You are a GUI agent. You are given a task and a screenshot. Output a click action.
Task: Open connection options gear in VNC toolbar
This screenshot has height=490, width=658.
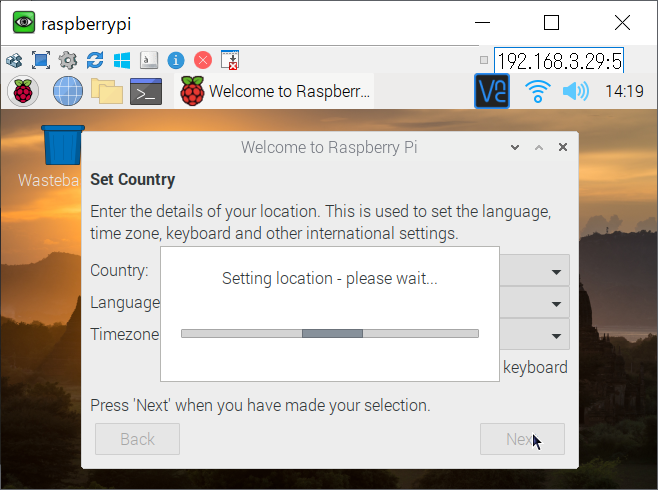68,60
